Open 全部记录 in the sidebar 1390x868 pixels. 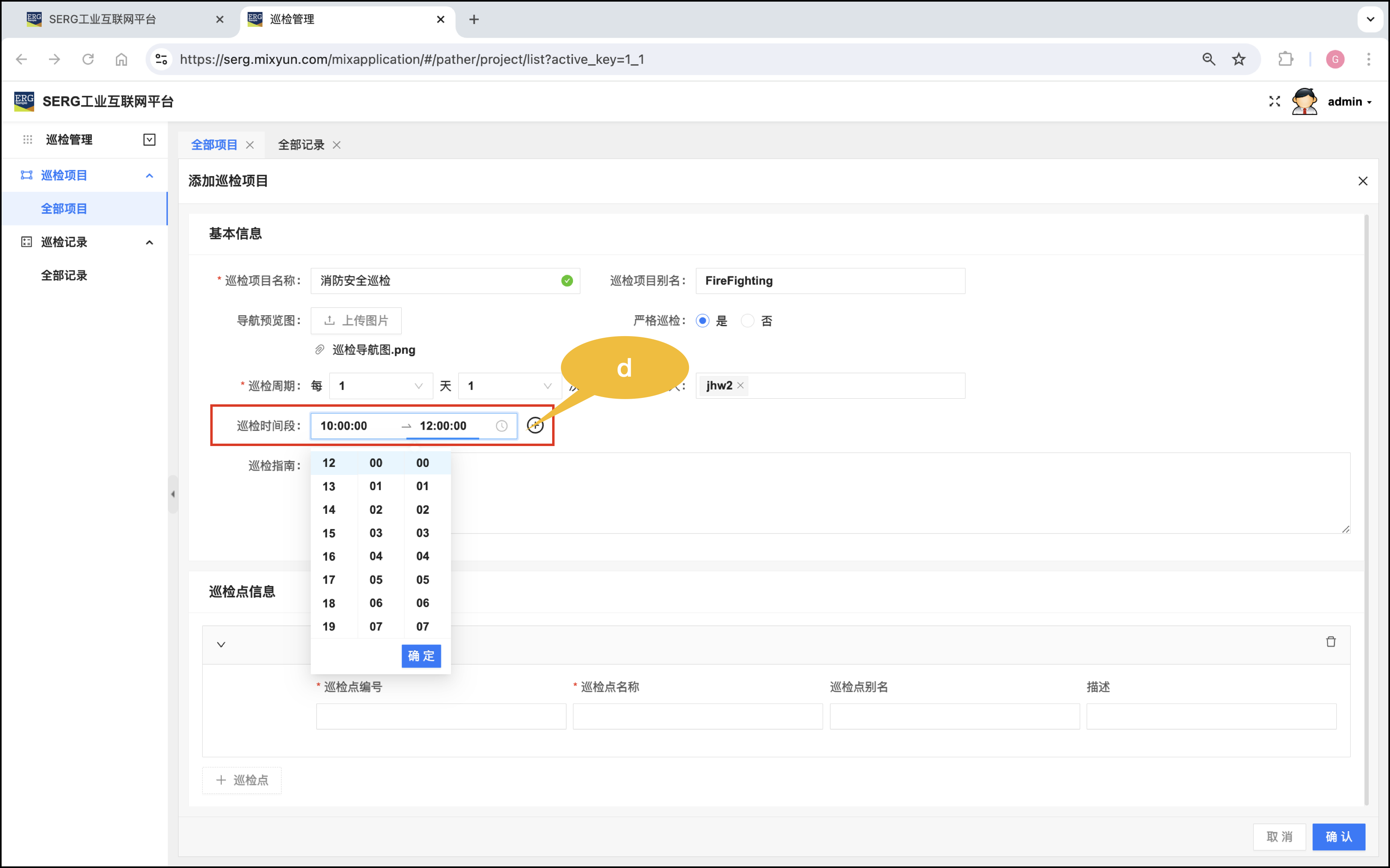coord(64,276)
